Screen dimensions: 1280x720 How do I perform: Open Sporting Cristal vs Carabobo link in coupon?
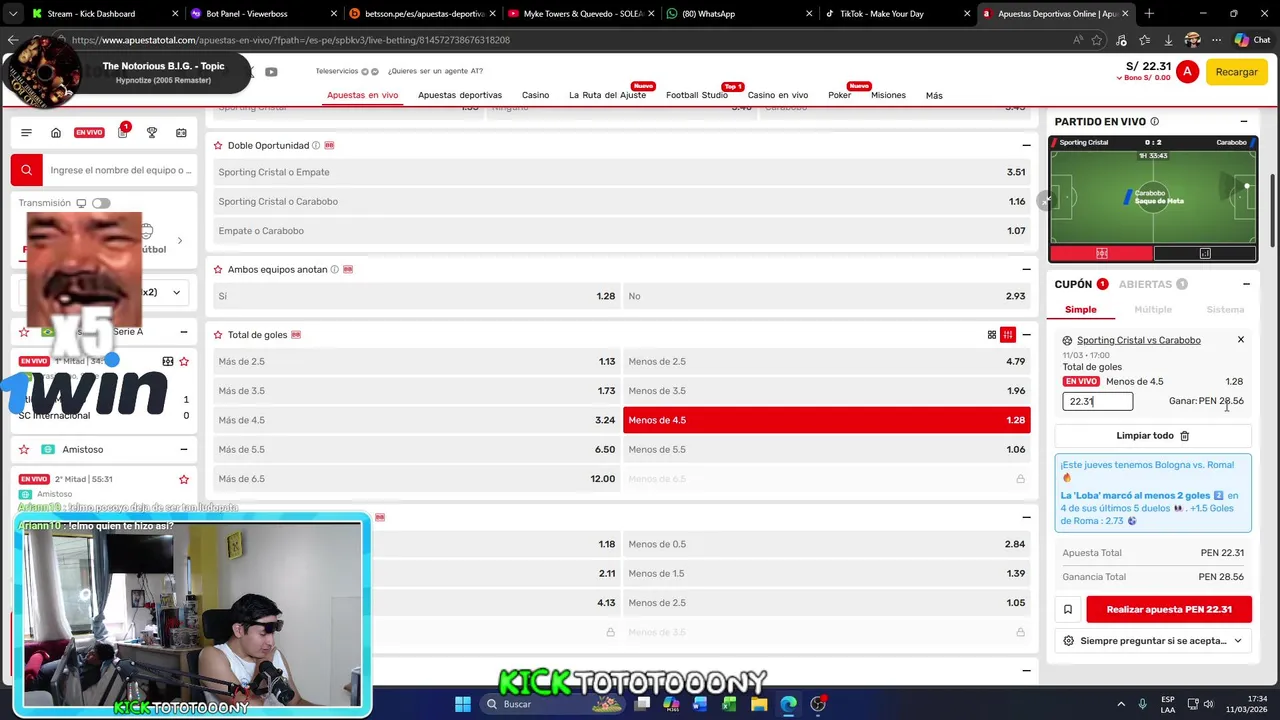(x=1139, y=340)
